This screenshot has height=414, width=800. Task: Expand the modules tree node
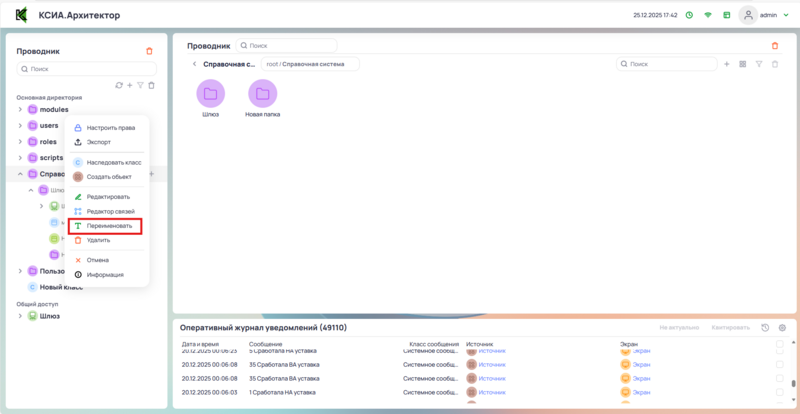20,109
